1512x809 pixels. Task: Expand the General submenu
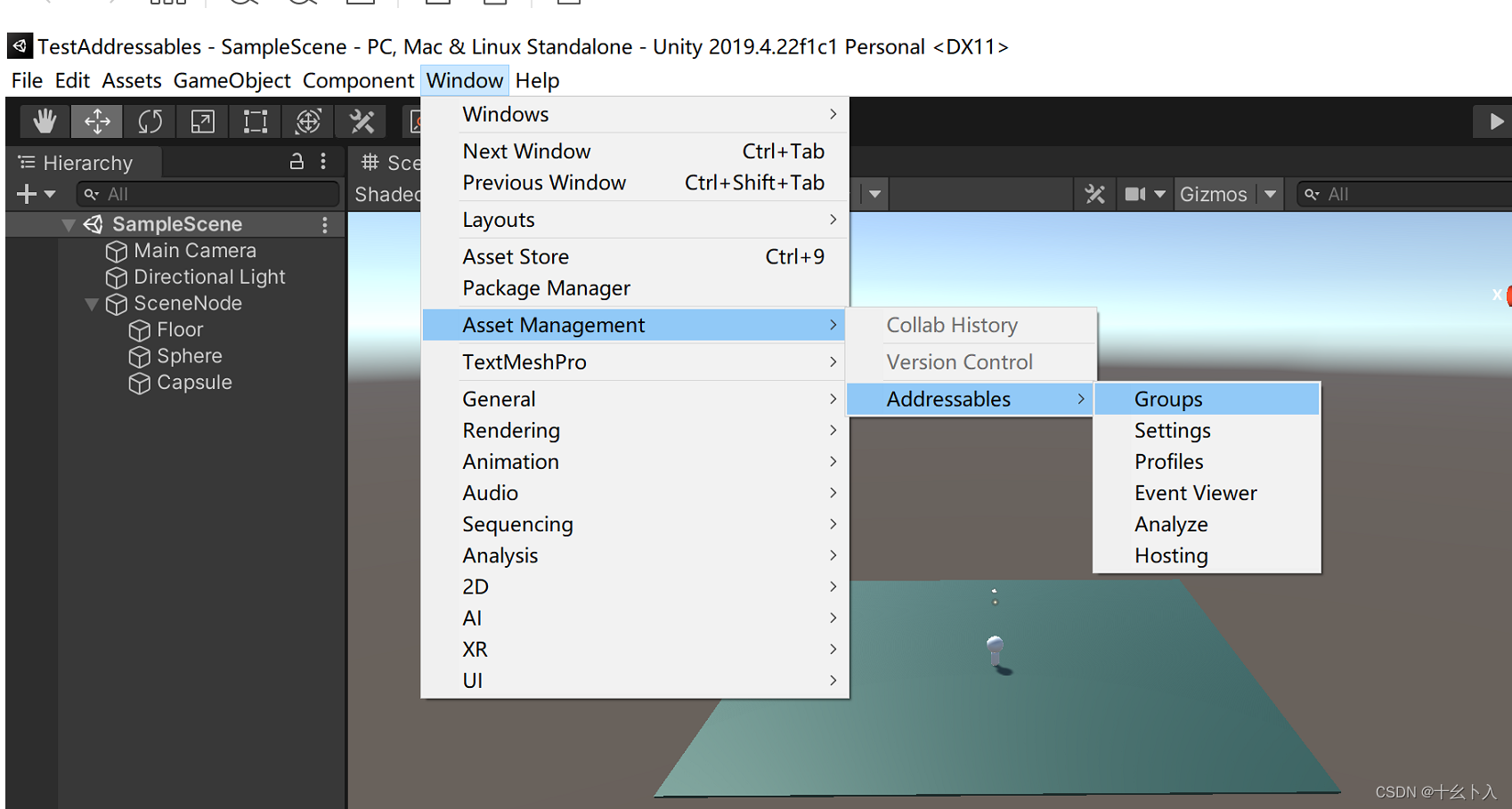(635, 400)
